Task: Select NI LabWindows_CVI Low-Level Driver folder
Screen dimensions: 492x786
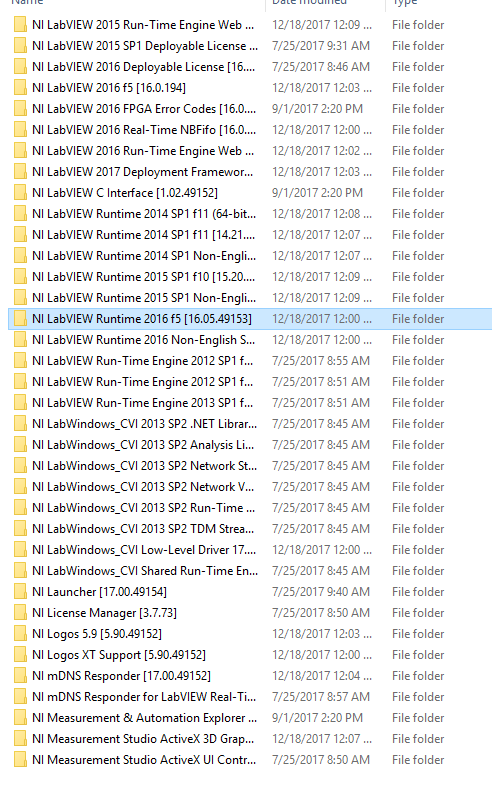Action: (x=144, y=550)
